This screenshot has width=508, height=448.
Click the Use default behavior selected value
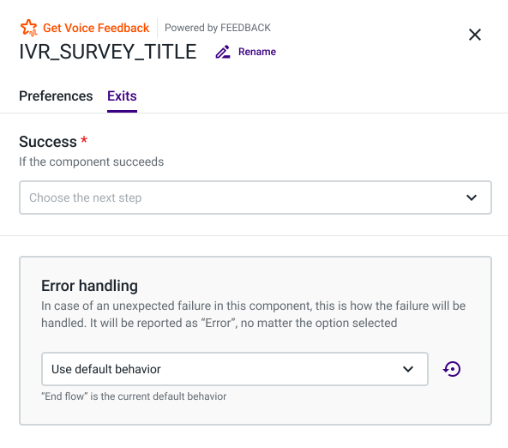coord(106,369)
